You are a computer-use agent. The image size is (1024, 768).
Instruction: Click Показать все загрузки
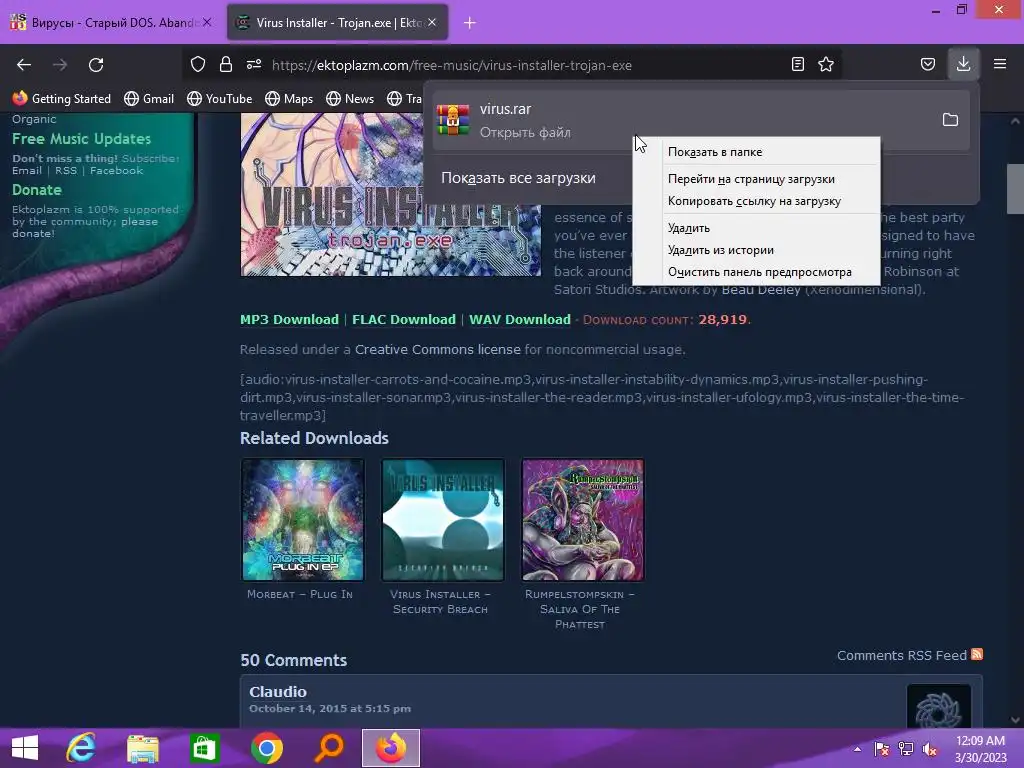518,178
